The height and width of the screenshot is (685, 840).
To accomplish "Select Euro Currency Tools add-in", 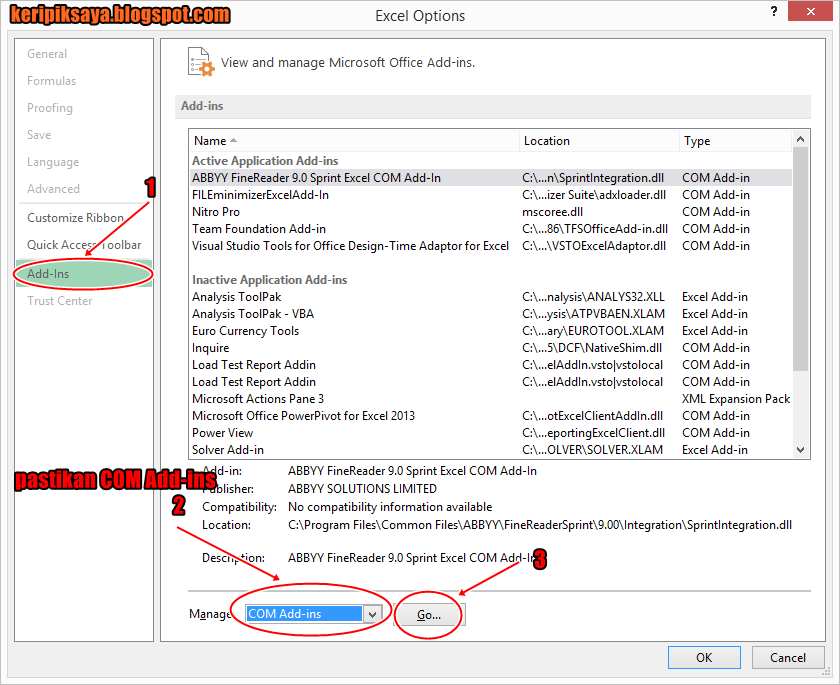I will point(490,332).
